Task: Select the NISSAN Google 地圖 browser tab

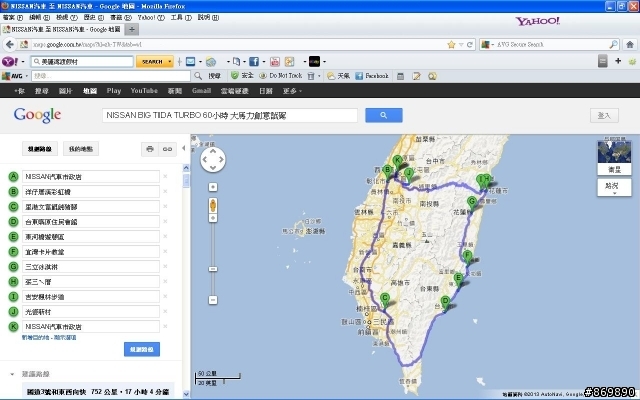Action: pos(62,29)
